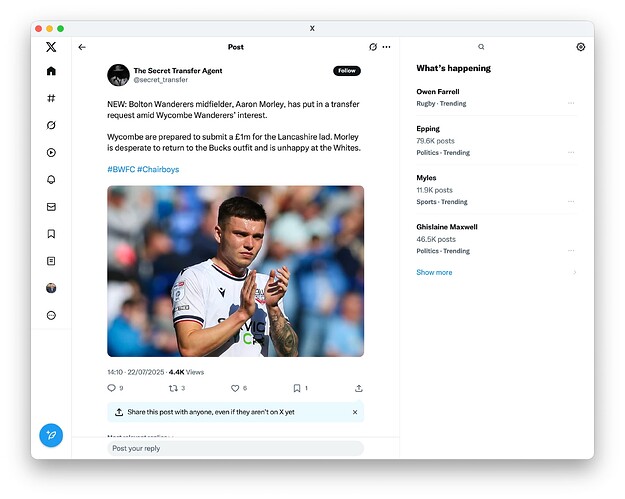Click the blue compose post button
The width and height of the screenshot is (625, 499).
(x=51, y=435)
